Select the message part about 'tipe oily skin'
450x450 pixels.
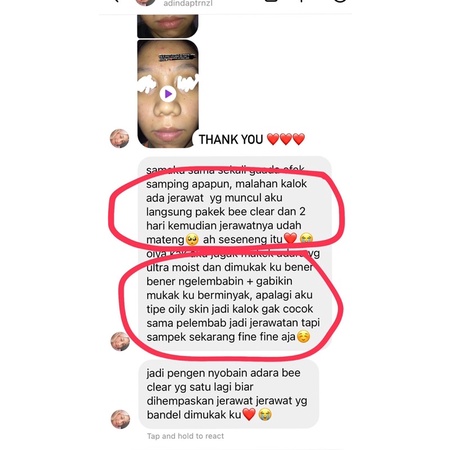coord(230,309)
